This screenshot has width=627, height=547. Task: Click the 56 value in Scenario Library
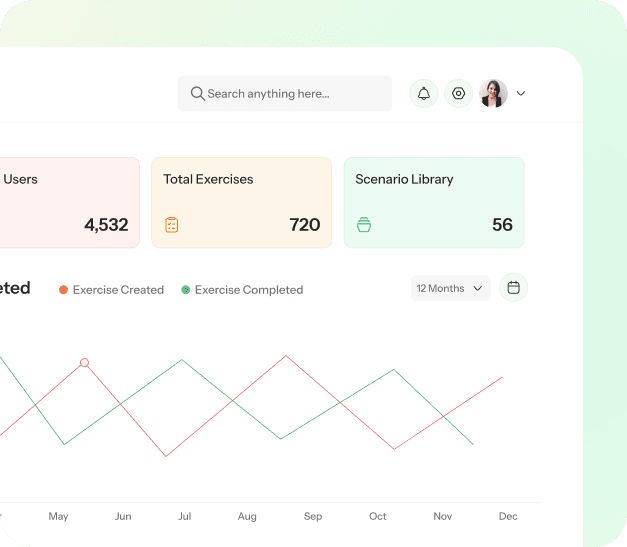click(502, 225)
